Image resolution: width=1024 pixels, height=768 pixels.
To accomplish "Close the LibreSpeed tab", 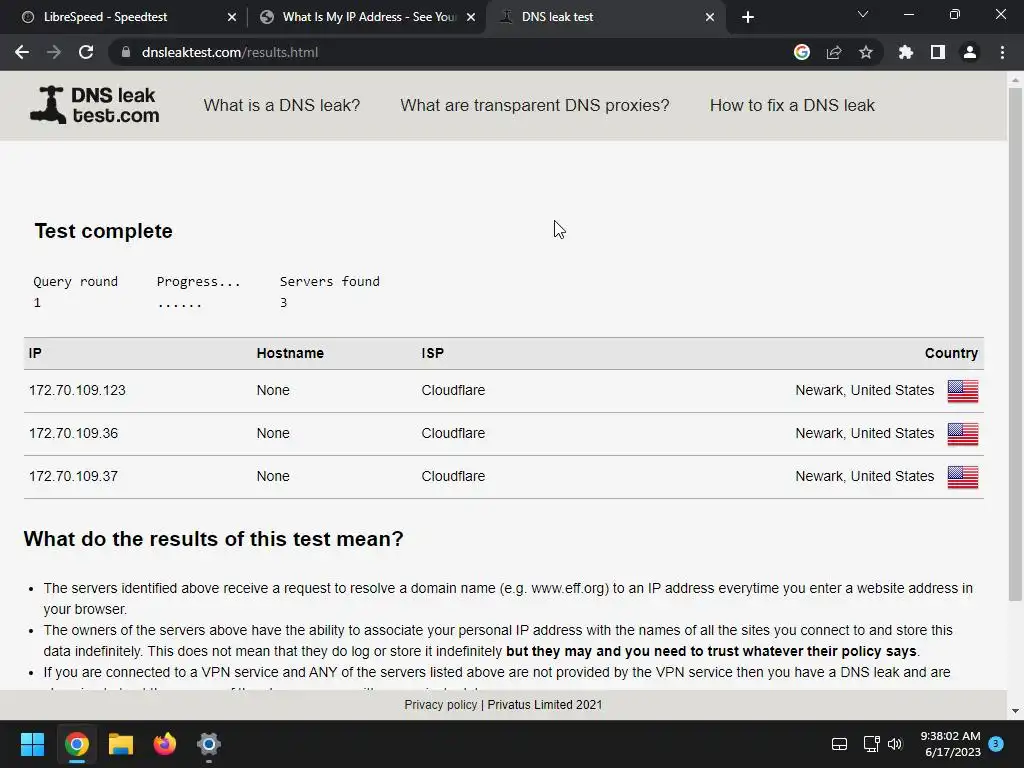I will [x=232, y=17].
